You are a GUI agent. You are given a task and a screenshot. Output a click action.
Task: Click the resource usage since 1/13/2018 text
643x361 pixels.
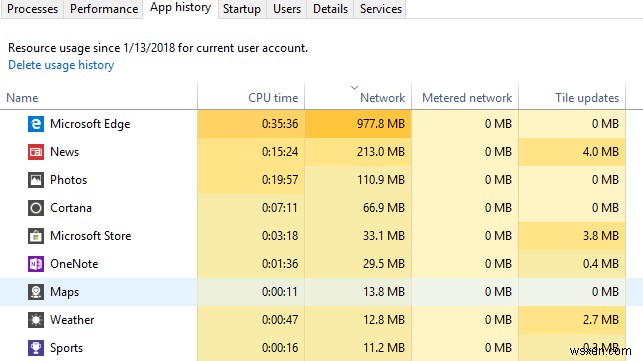click(158, 48)
